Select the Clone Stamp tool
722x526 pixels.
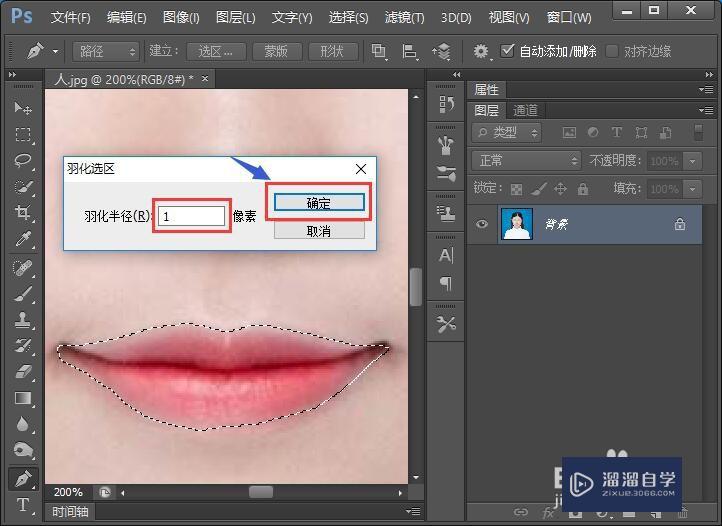[23, 320]
